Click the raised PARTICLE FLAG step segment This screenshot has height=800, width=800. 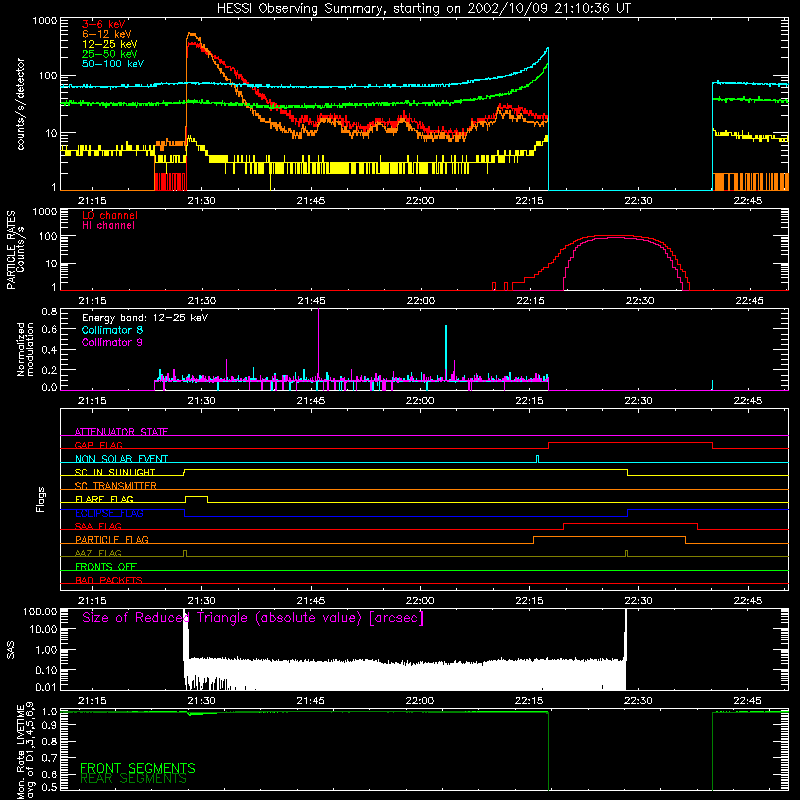click(x=609, y=537)
